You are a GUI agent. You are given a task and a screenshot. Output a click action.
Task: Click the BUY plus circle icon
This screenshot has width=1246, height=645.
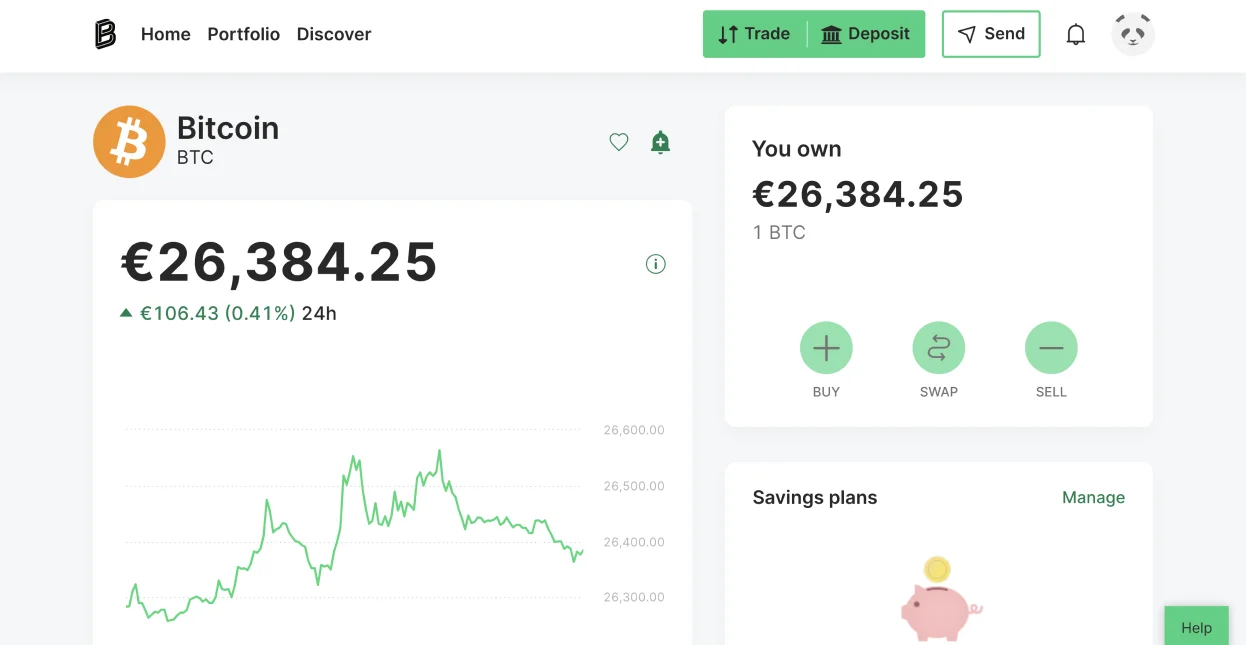[x=826, y=348]
